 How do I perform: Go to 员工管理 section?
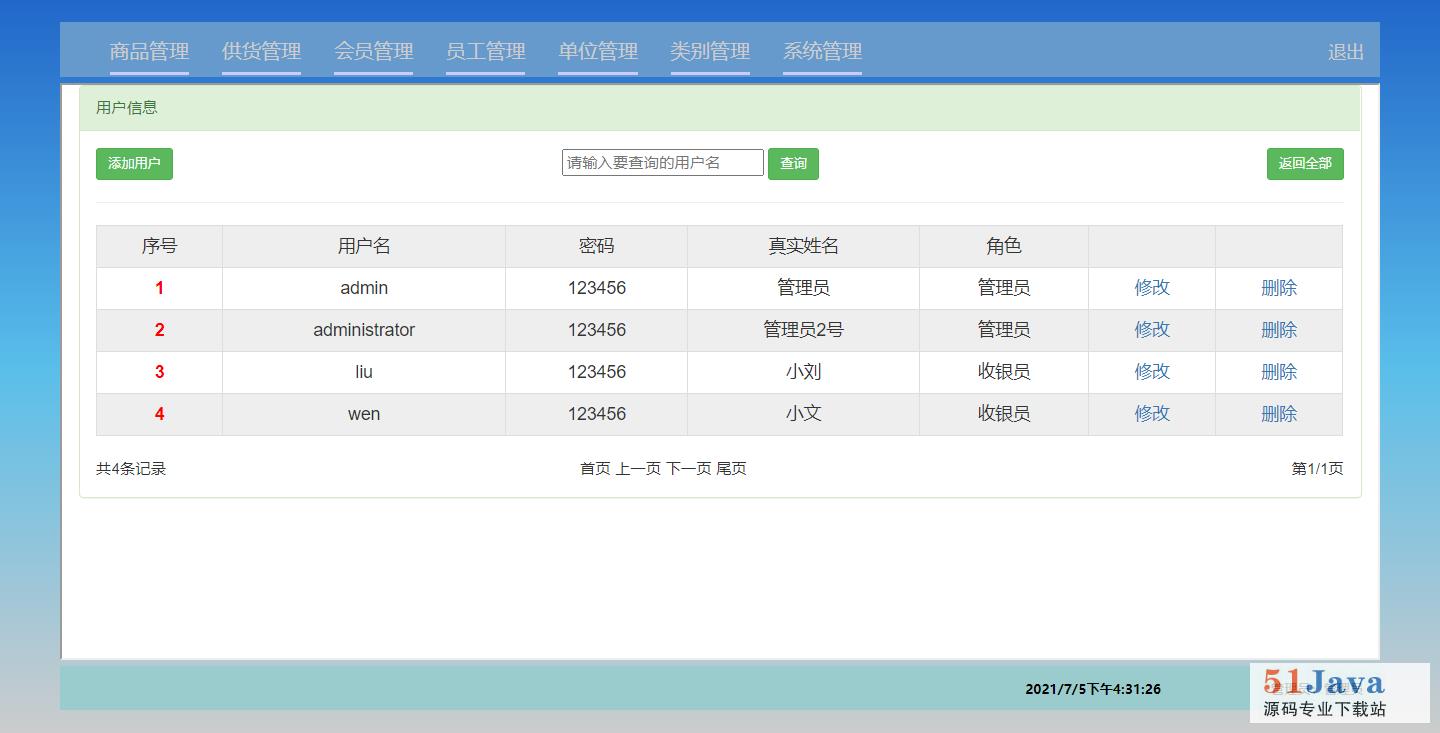[x=486, y=52]
